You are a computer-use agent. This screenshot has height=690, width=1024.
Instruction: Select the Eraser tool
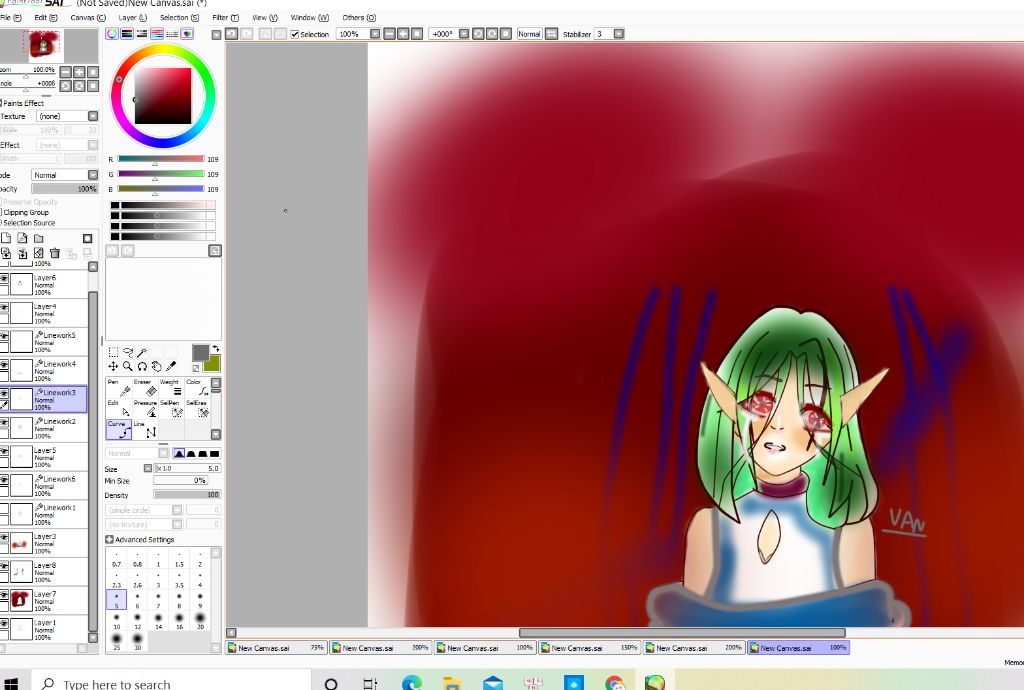(x=144, y=387)
